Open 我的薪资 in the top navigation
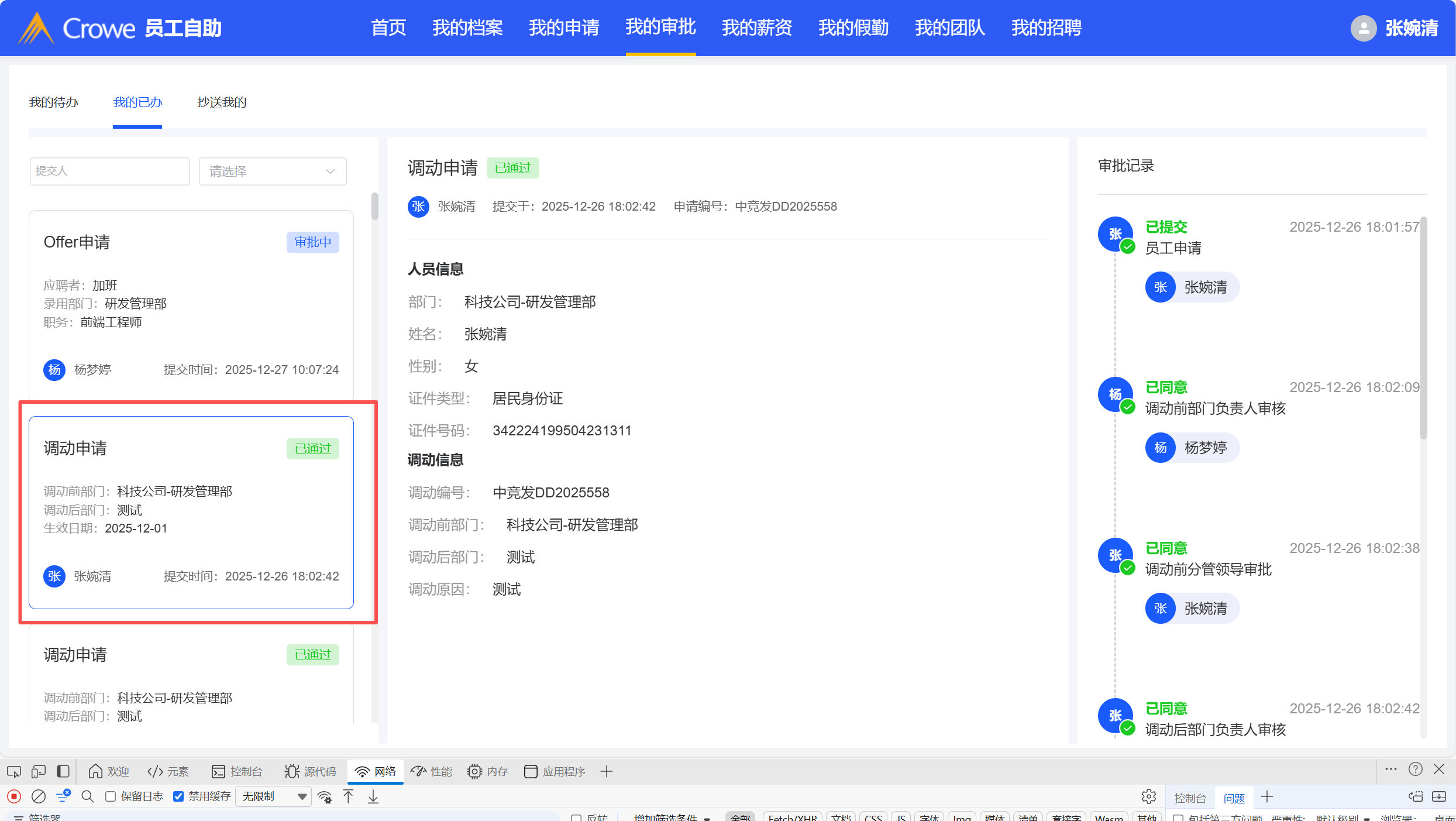The height and width of the screenshot is (821, 1456). click(x=756, y=28)
